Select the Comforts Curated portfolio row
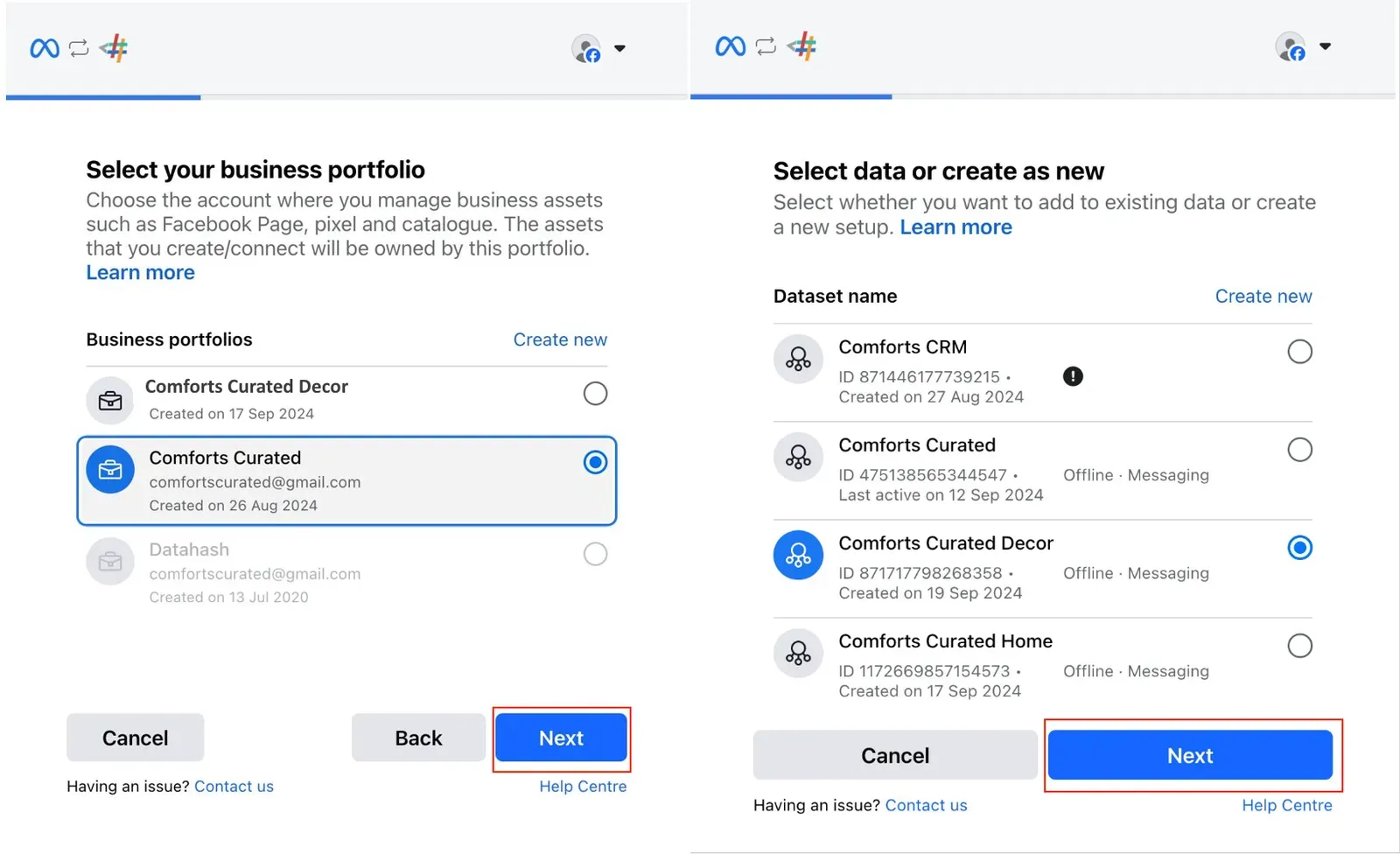 pos(346,481)
